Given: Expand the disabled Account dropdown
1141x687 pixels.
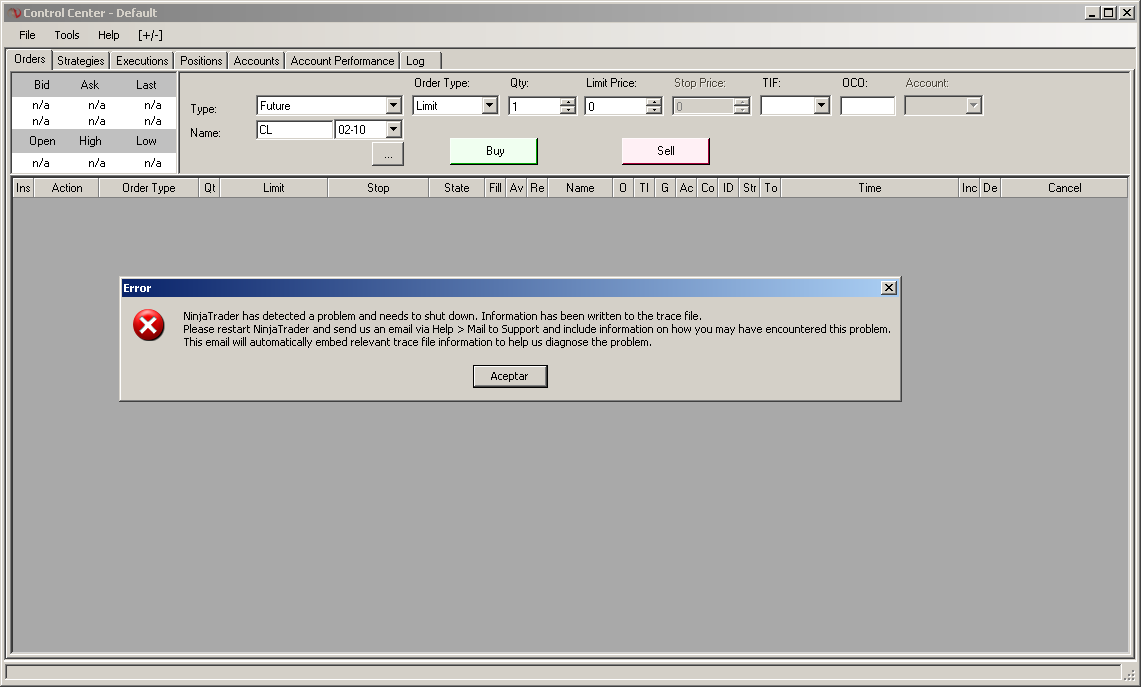Looking at the screenshot, I should tap(973, 106).
